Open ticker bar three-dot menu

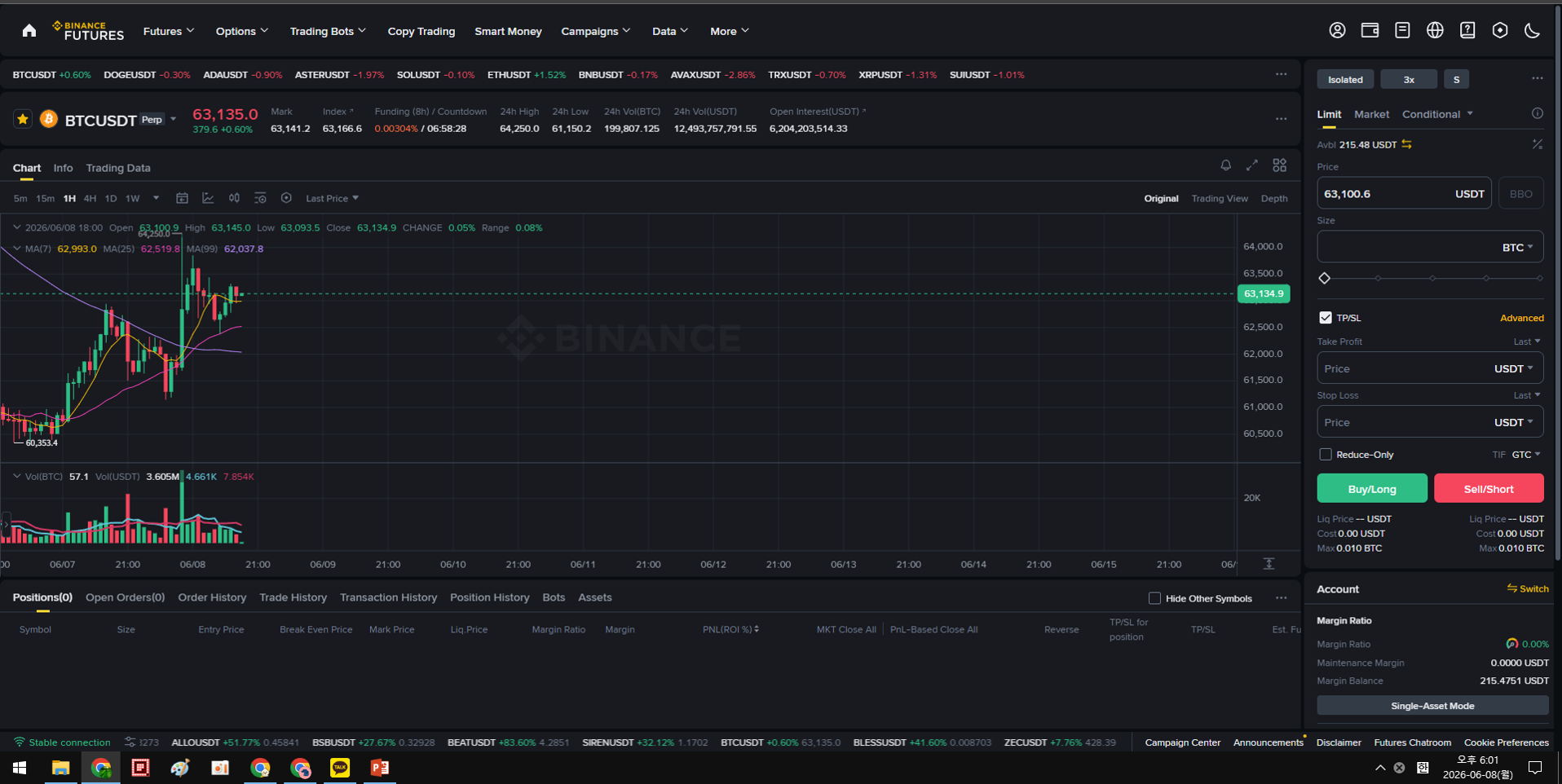pos(1281,74)
